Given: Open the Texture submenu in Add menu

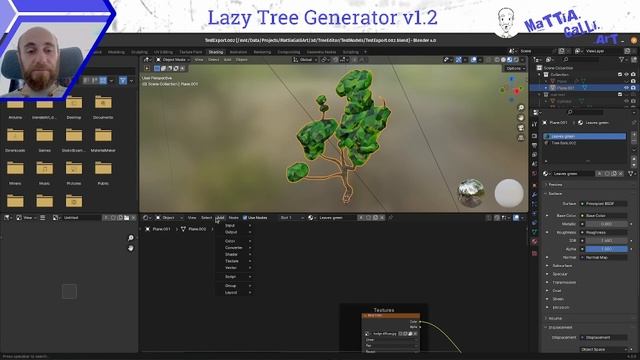Looking at the screenshot, I should (x=234, y=261).
